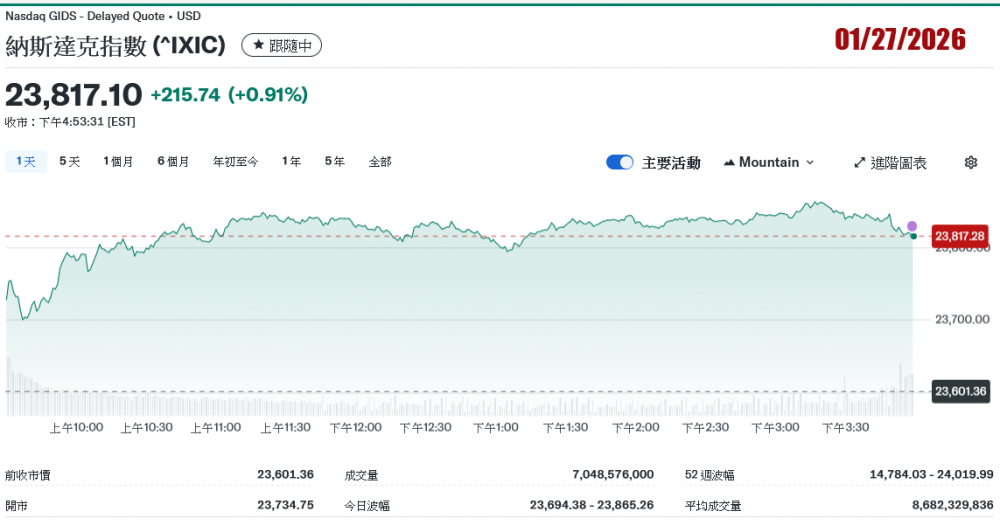The width and height of the screenshot is (1000, 532).
Task: Open chart settings gear icon
Action: tap(970, 162)
